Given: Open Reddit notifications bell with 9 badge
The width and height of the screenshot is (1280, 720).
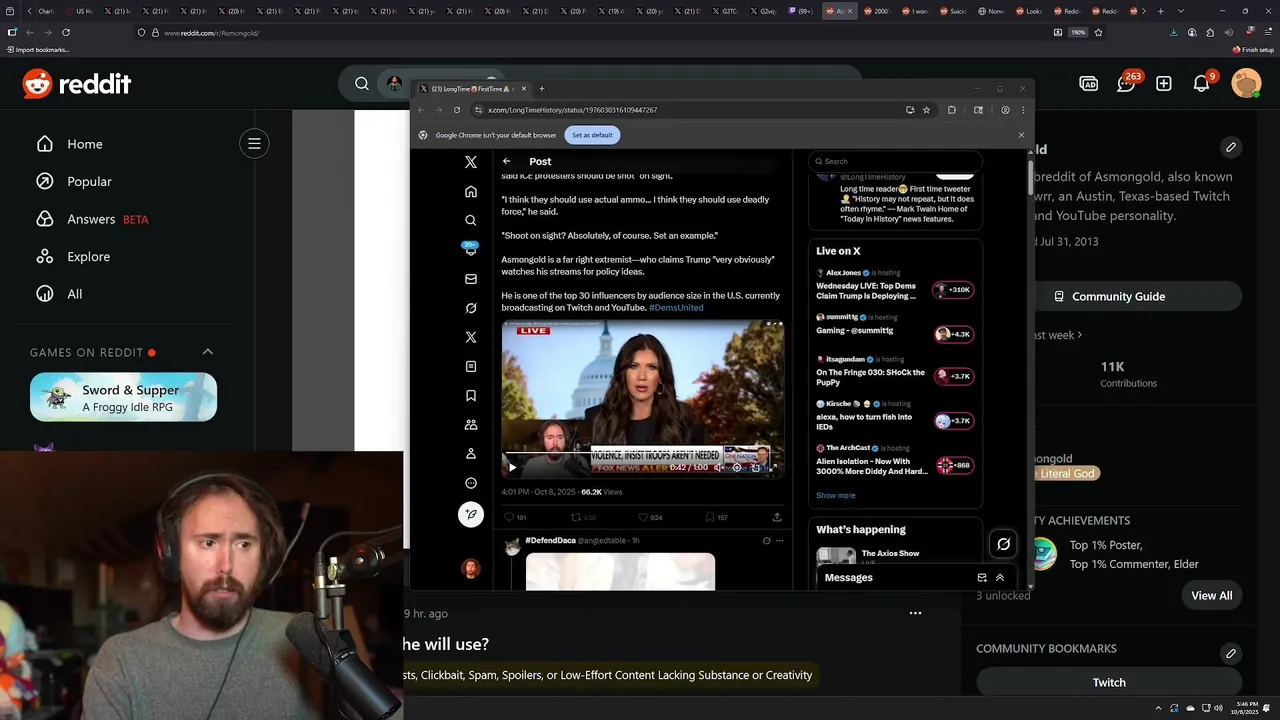Looking at the screenshot, I should (1202, 84).
